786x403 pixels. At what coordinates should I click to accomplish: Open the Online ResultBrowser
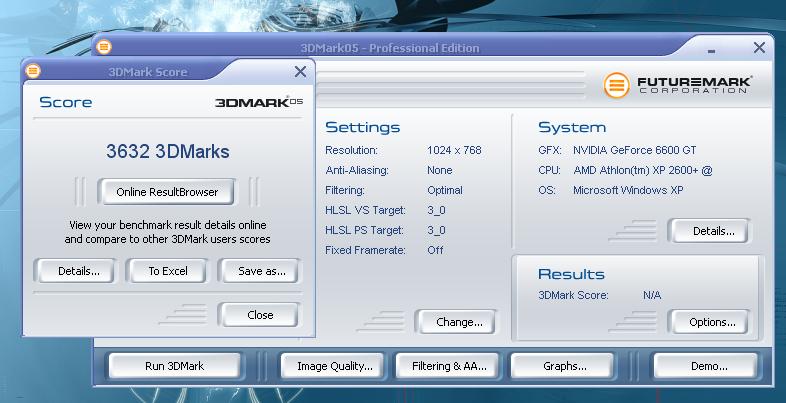(167, 192)
